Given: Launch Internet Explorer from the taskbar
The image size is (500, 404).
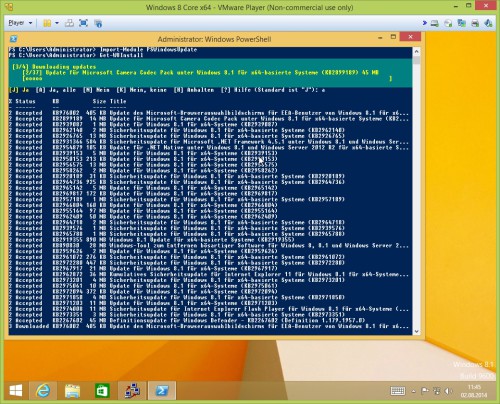Looking at the screenshot, I should (43, 390).
